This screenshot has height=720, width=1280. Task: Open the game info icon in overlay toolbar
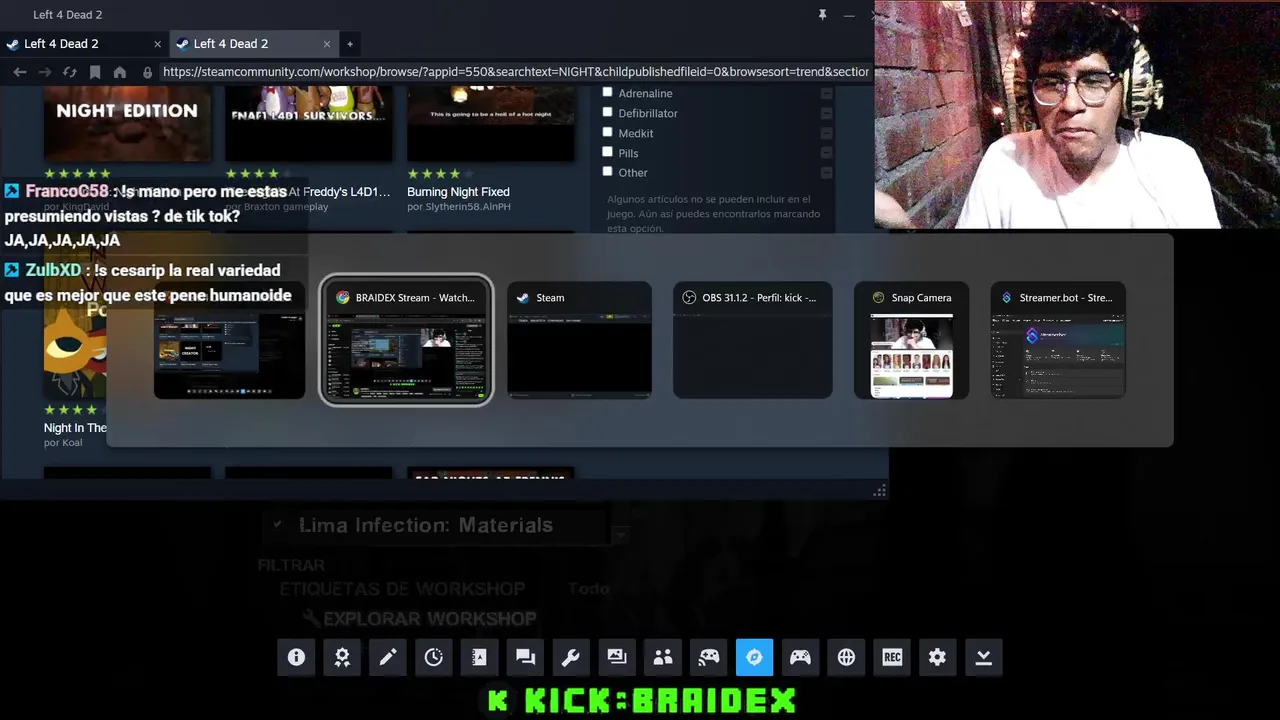coord(296,657)
